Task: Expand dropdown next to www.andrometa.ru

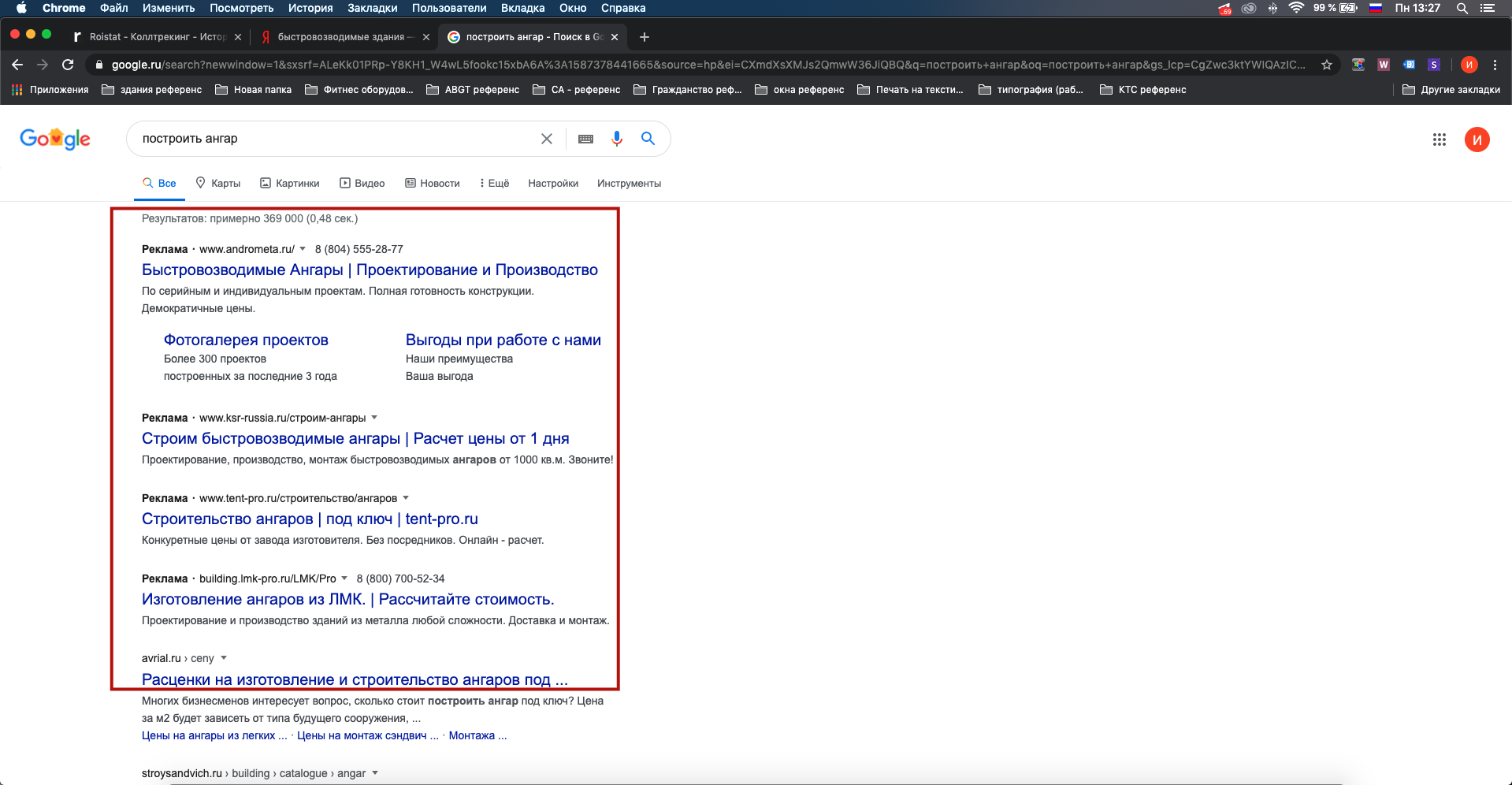Action: tap(303, 249)
